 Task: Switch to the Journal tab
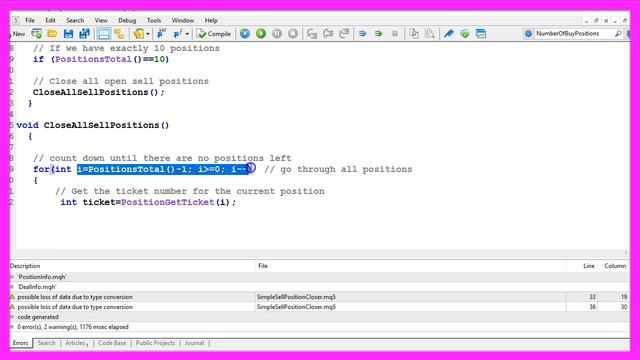pos(194,343)
